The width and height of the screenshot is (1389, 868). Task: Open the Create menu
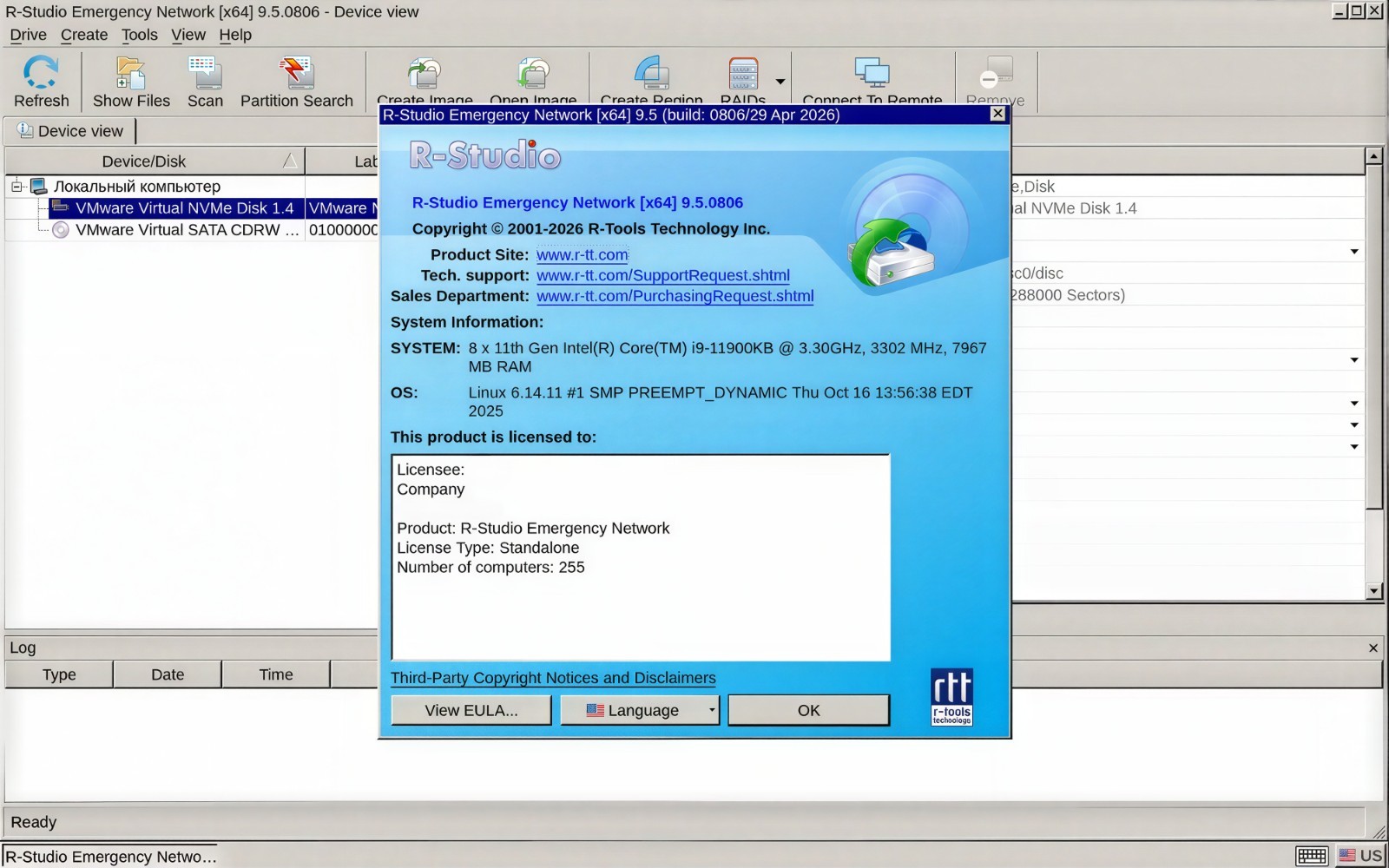[x=84, y=35]
